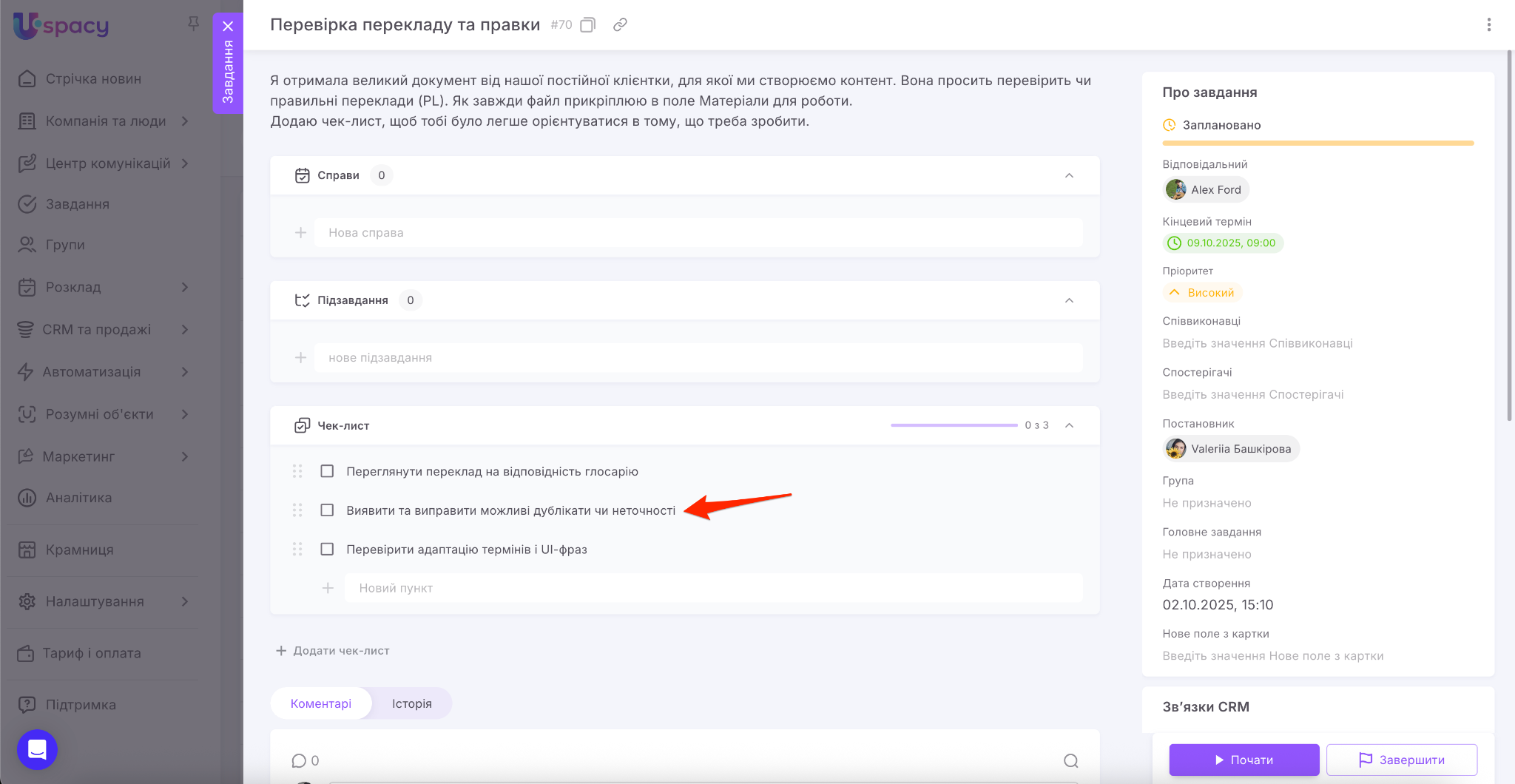Open Аналітика in the sidebar
Viewport: 1515px width, 784px height.
coord(78,498)
